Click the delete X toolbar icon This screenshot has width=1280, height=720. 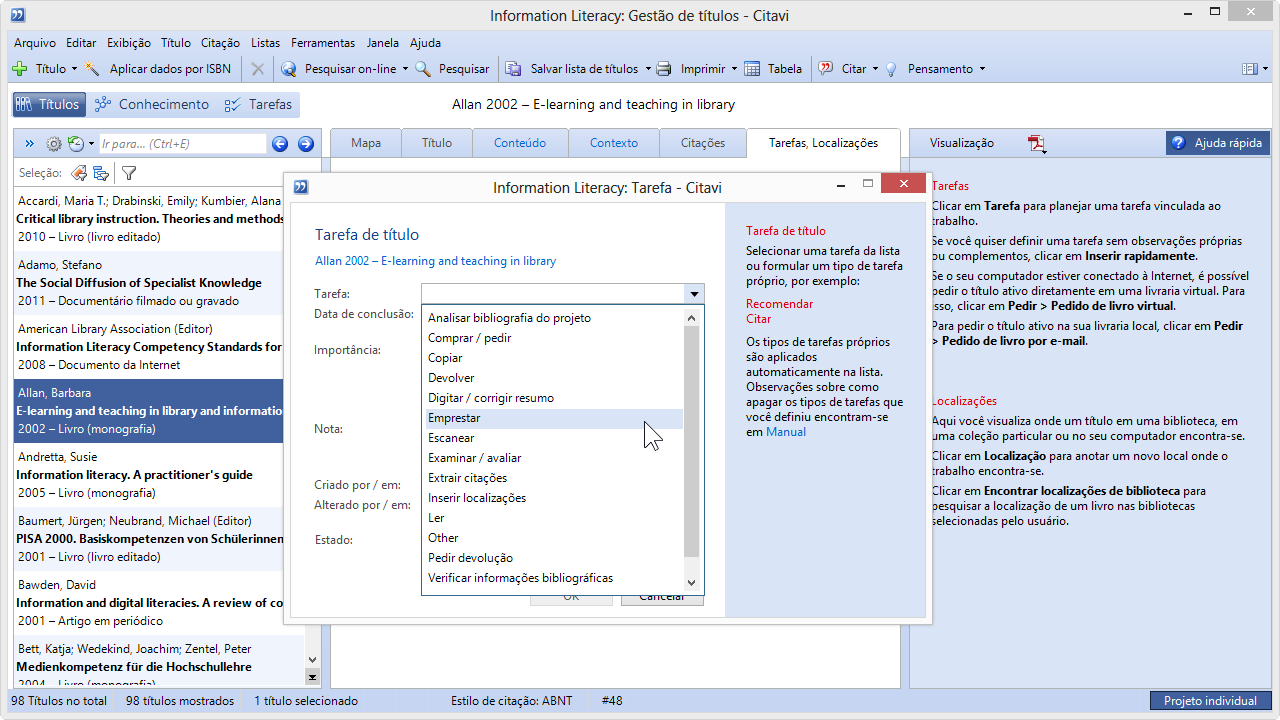click(x=258, y=69)
